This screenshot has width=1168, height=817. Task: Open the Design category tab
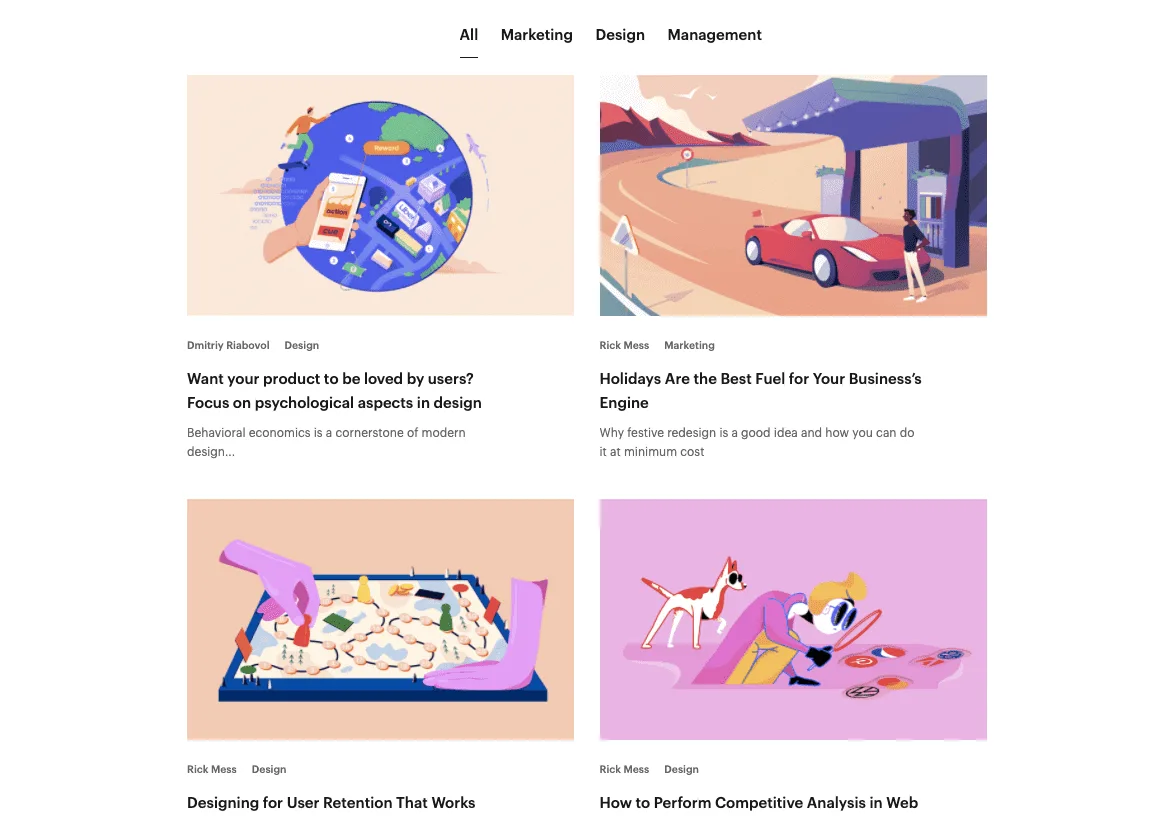620,35
